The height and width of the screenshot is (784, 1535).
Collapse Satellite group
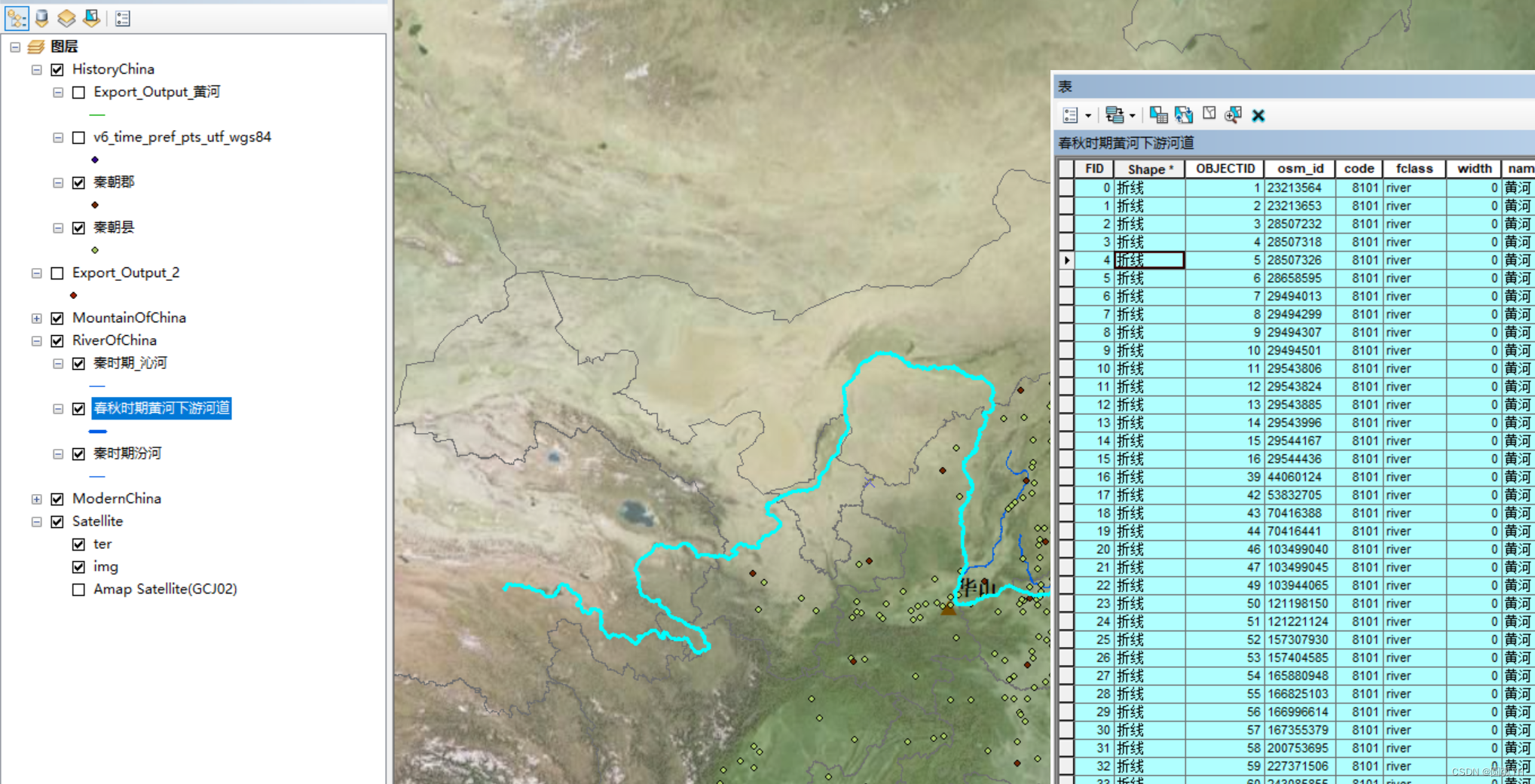36,522
